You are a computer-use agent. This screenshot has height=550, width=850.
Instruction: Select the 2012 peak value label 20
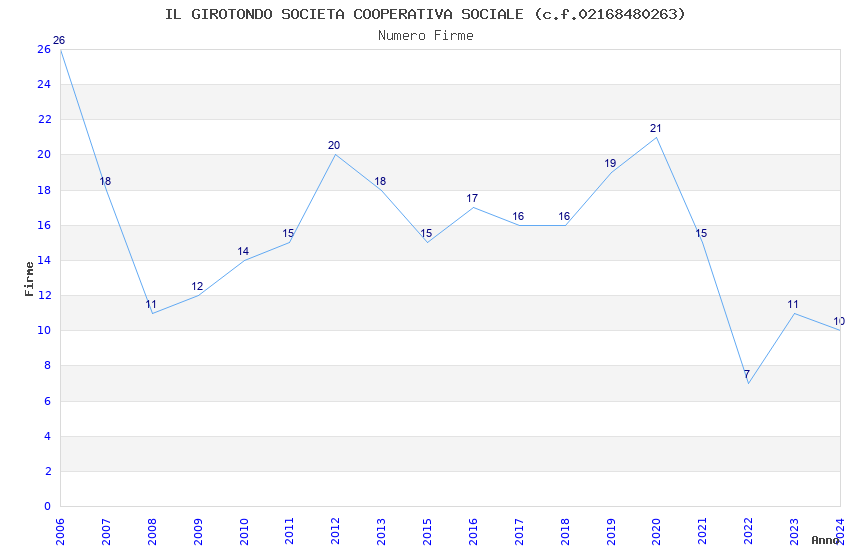tap(334, 145)
